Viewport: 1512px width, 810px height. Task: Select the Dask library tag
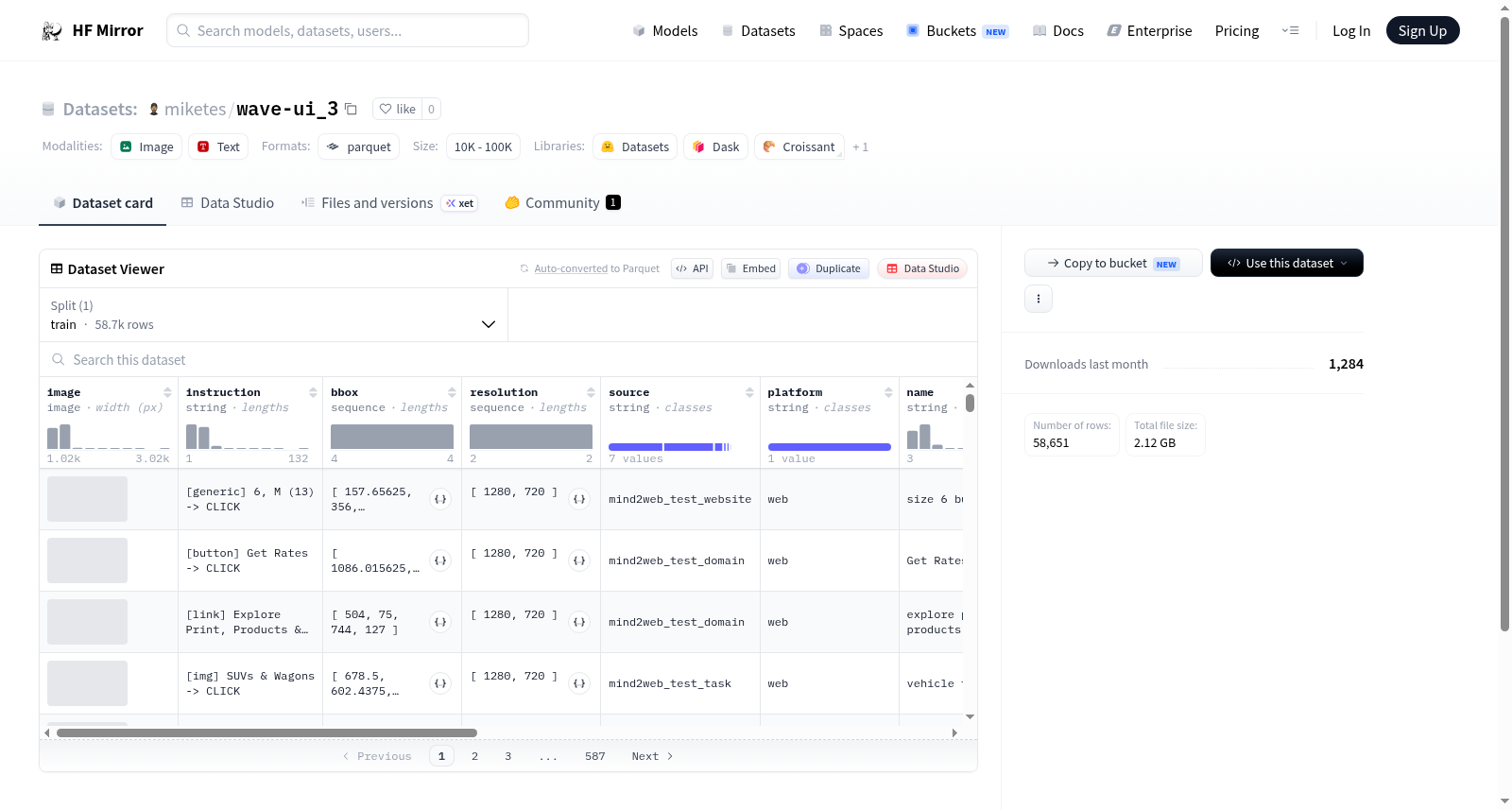pos(716,146)
